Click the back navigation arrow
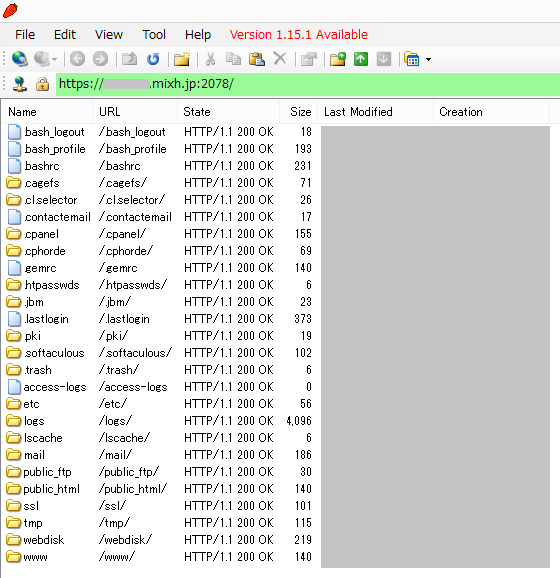Image resolution: width=560 pixels, height=578 pixels. [77, 59]
